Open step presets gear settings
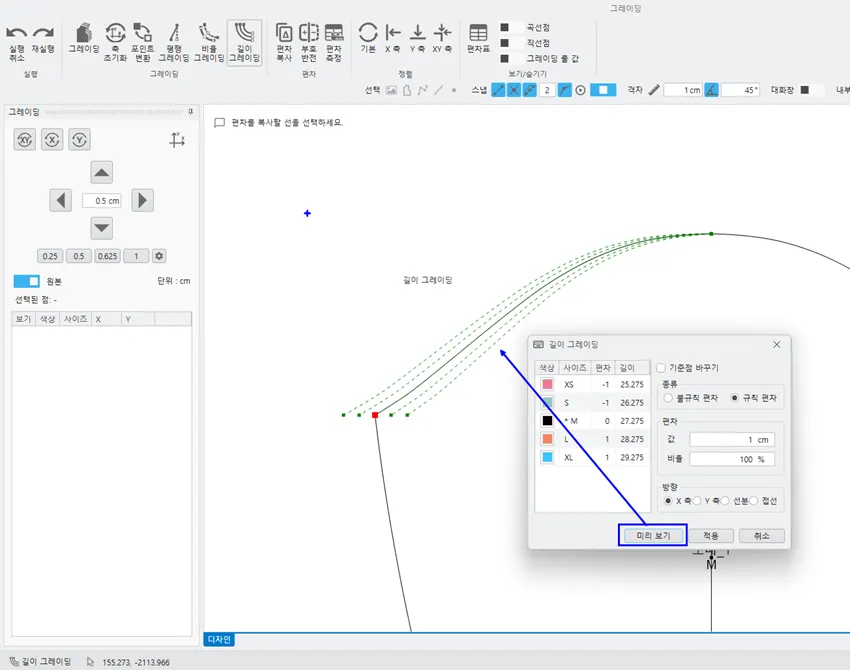850x670 pixels. [x=159, y=256]
